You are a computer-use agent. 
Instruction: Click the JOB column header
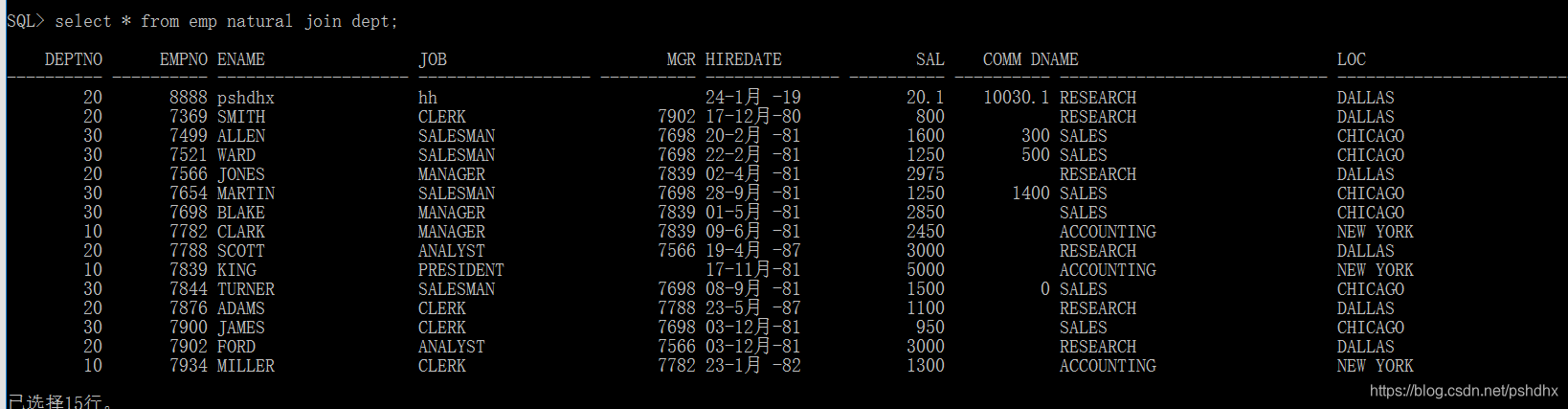[433, 59]
